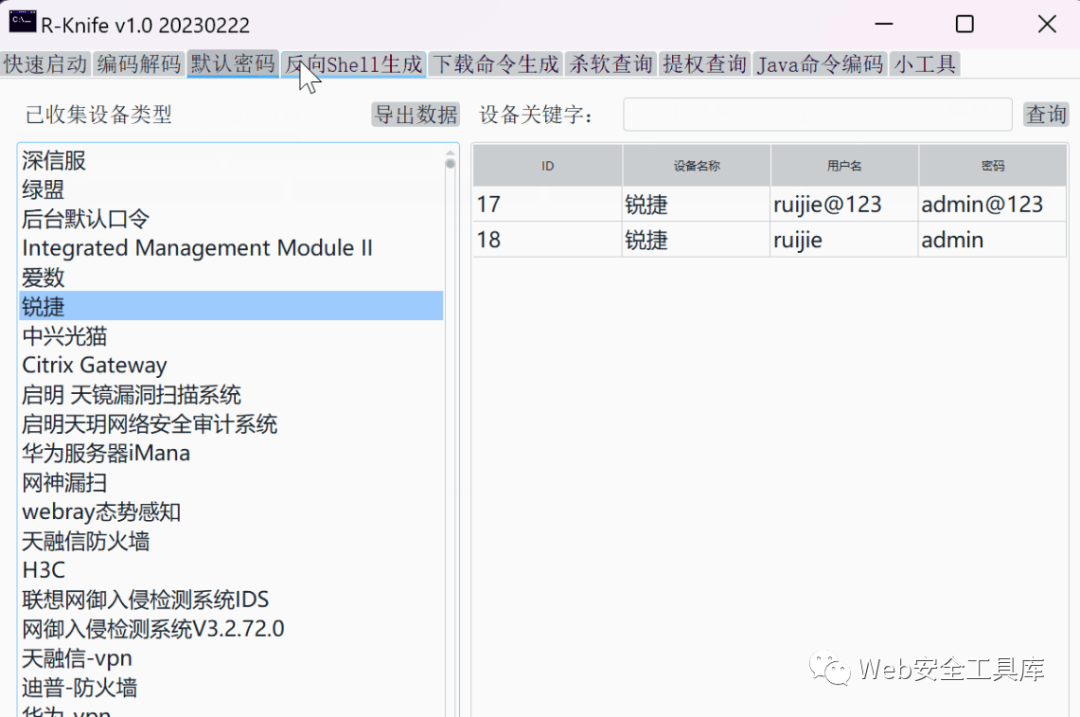Viewport: 1080px width, 717px height.
Task: Click the 查询 search button
Action: click(x=1046, y=114)
